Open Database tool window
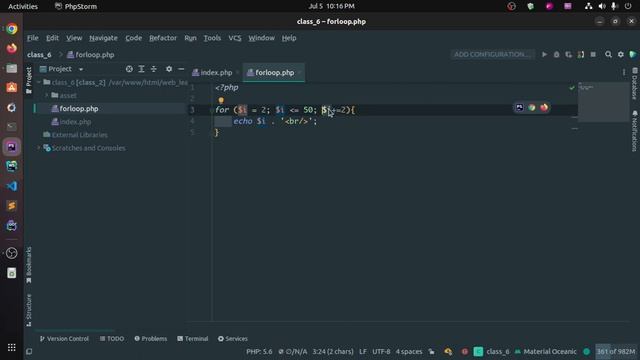 pos(634,84)
